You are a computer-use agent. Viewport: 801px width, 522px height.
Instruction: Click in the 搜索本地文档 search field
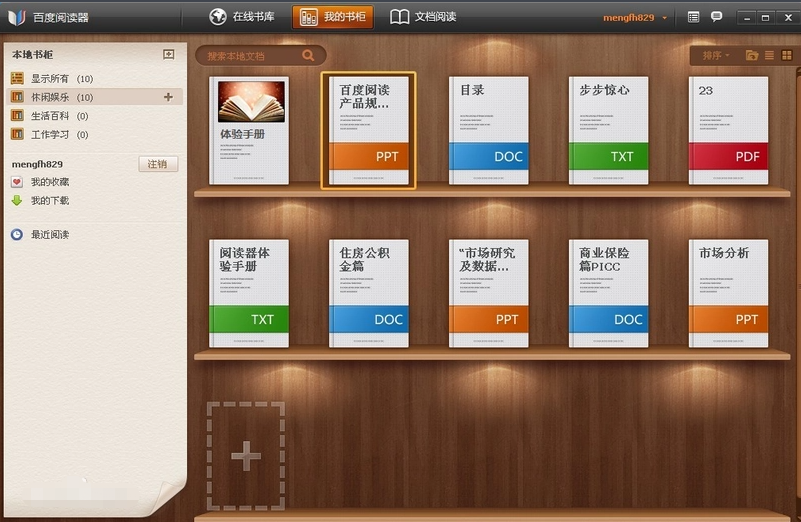tap(250, 56)
